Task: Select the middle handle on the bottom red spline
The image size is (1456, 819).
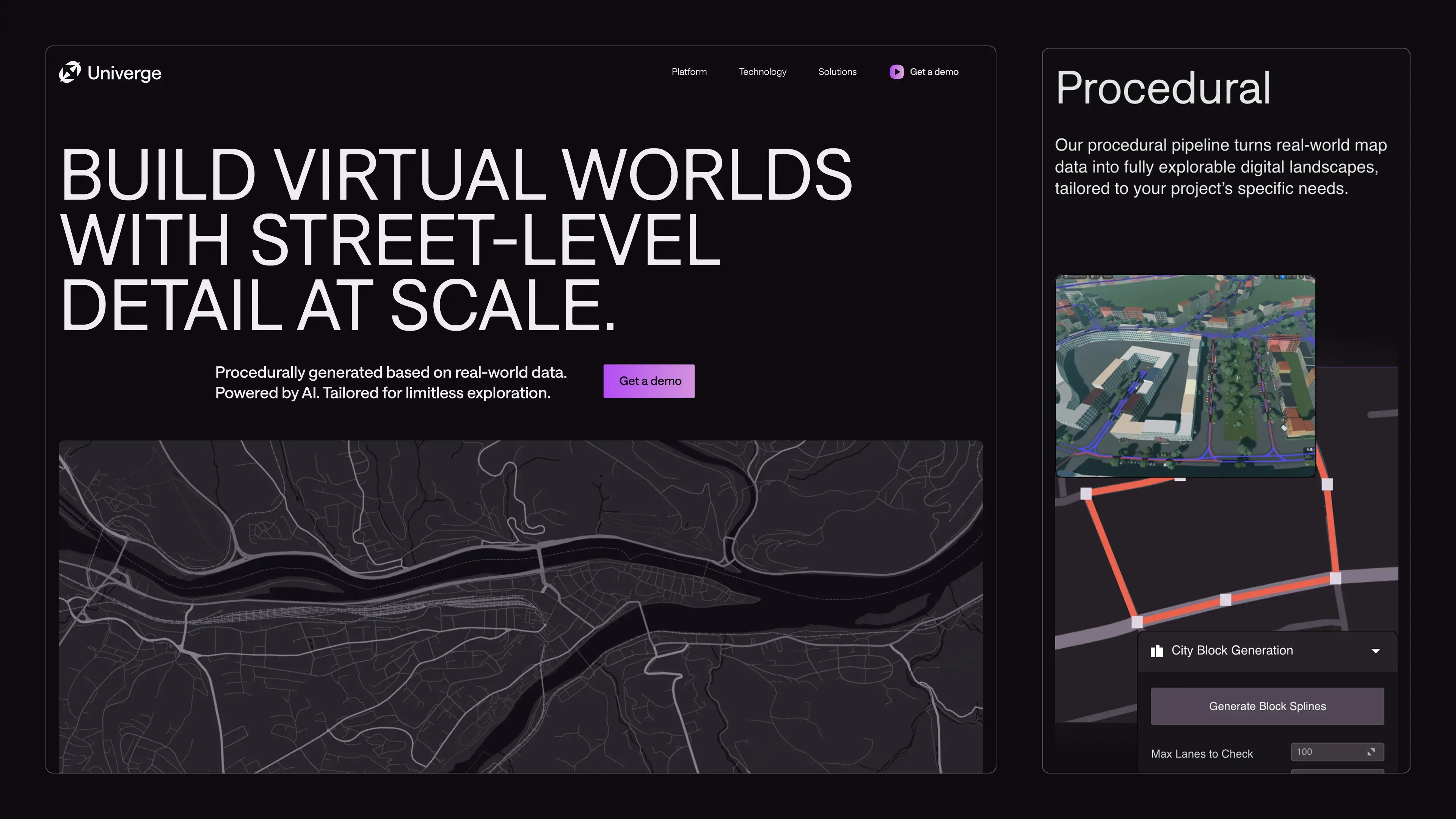Action: (x=1225, y=600)
